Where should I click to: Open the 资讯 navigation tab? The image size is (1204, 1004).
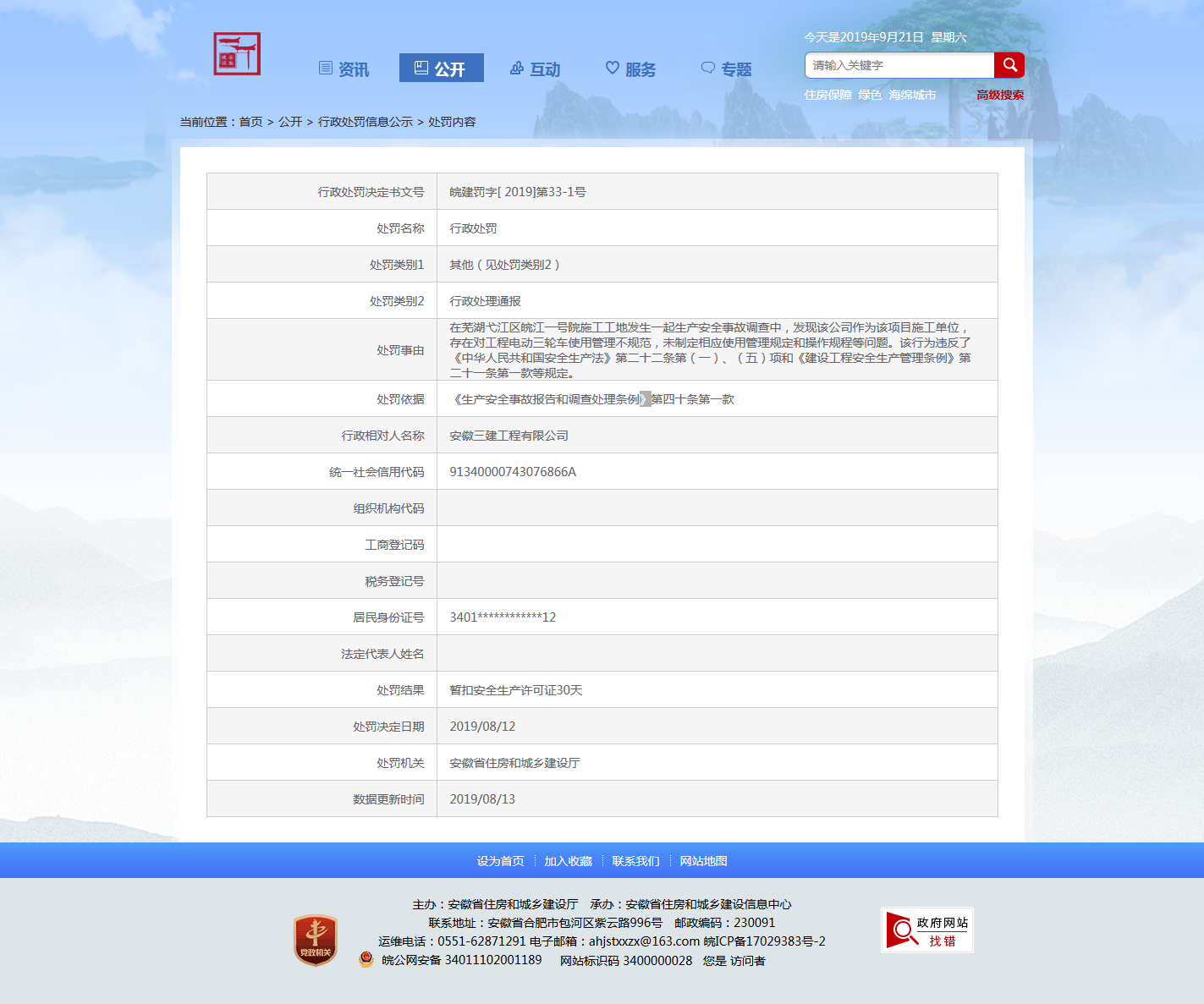(344, 69)
